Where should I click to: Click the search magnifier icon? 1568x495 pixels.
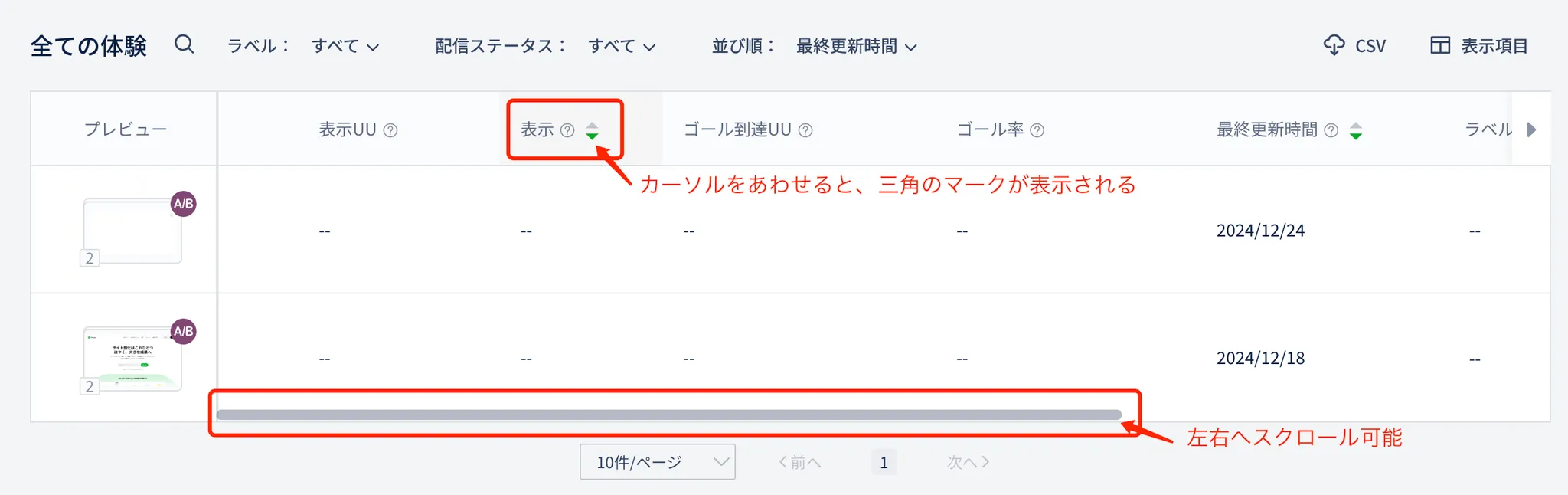(x=184, y=44)
